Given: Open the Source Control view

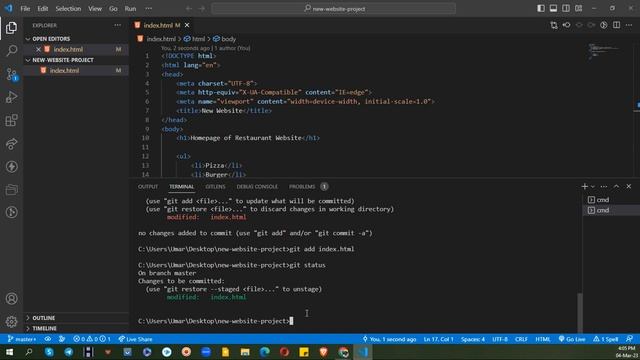Looking at the screenshot, I should [x=11, y=74].
